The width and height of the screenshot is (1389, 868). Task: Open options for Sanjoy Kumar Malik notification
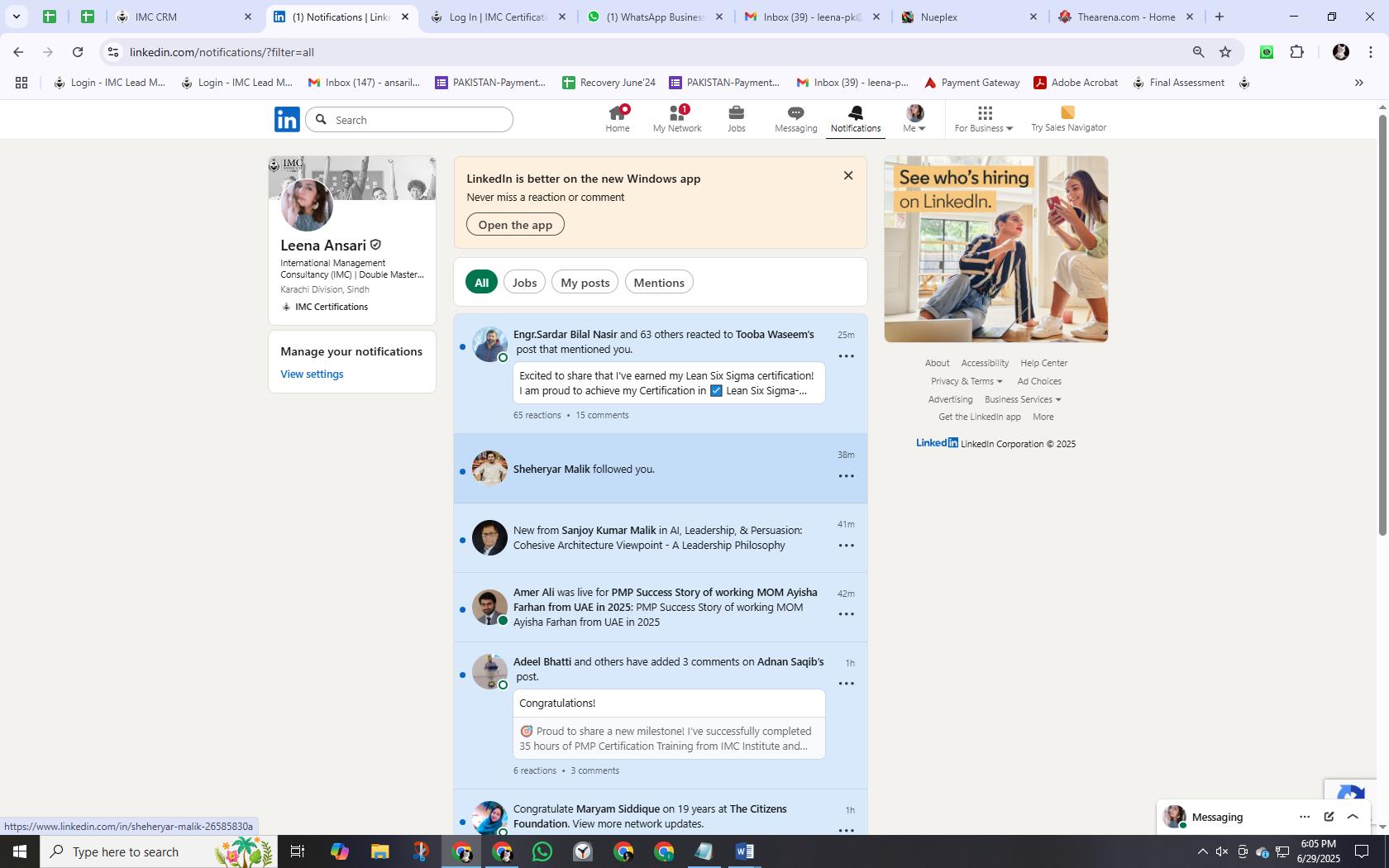846,546
